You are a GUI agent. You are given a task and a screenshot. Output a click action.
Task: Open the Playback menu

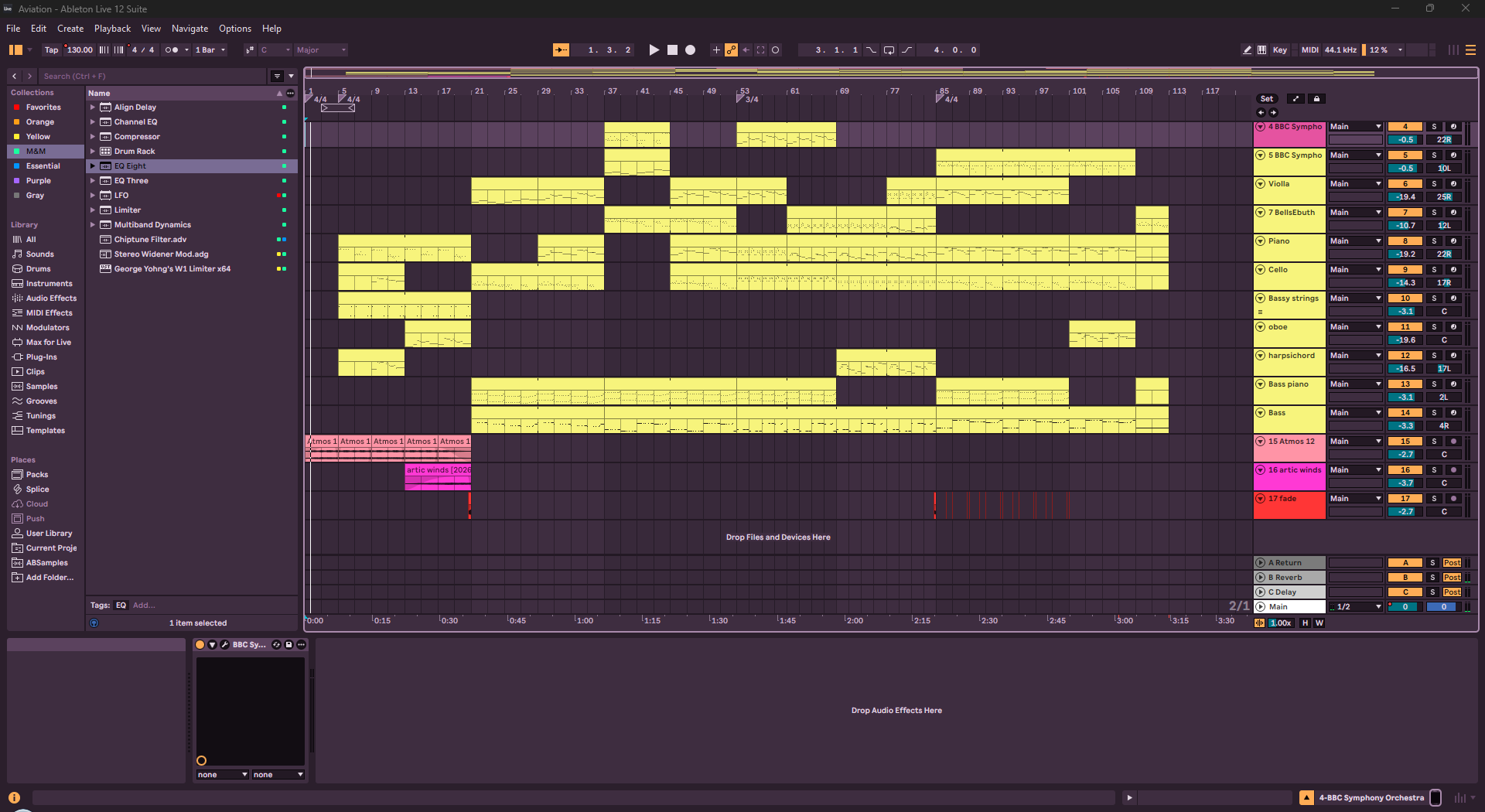click(x=112, y=29)
